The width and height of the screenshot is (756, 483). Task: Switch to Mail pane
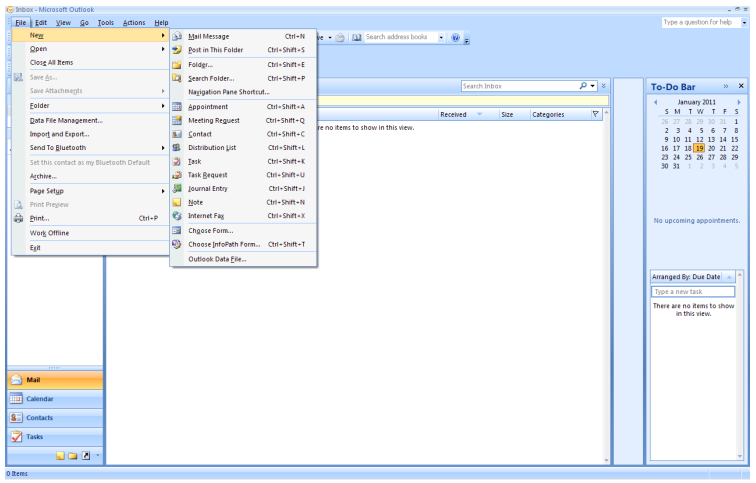tap(55, 380)
